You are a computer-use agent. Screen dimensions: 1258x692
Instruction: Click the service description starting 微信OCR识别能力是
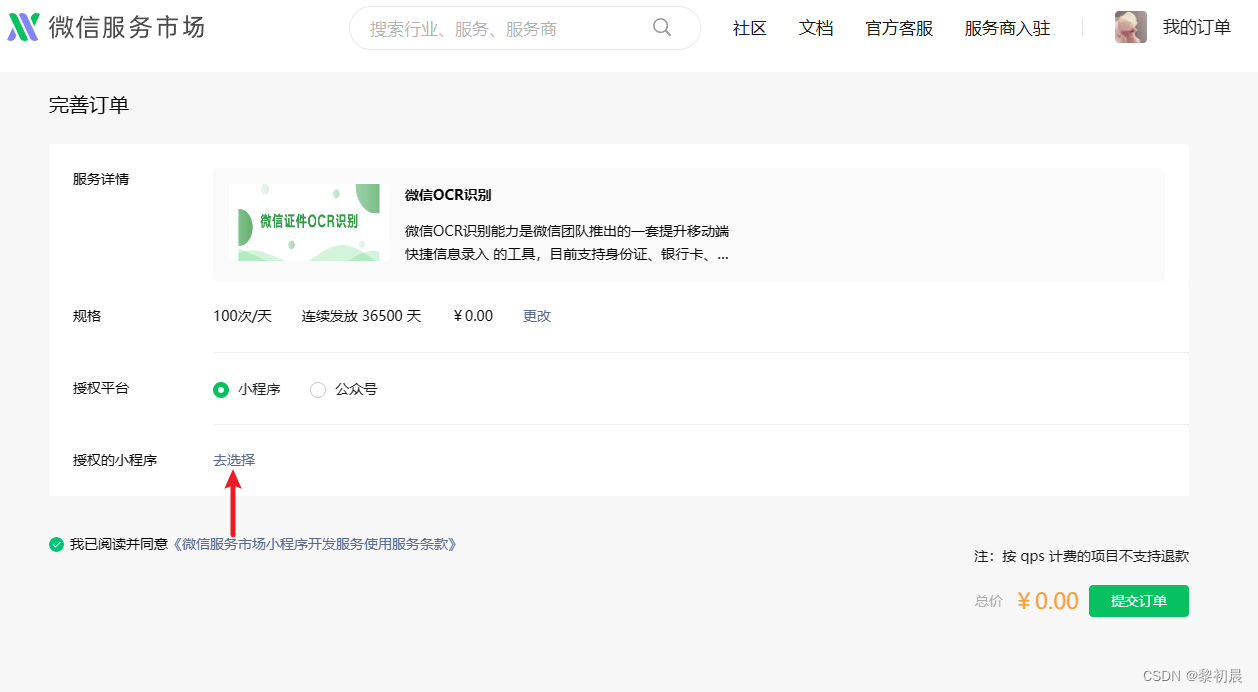click(567, 243)
